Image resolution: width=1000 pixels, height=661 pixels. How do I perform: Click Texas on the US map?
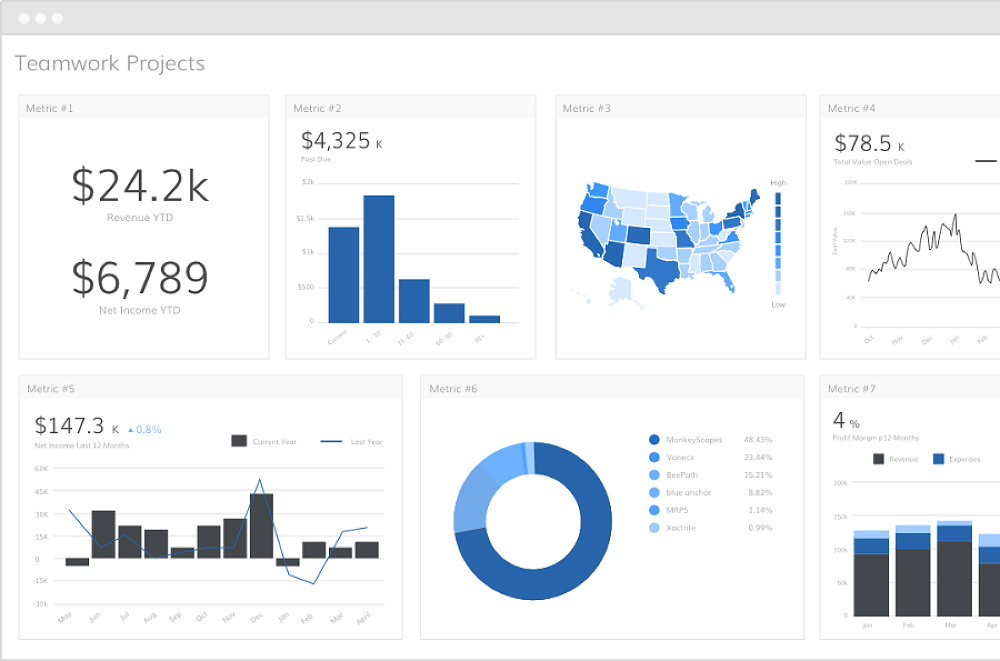(661, 271)
